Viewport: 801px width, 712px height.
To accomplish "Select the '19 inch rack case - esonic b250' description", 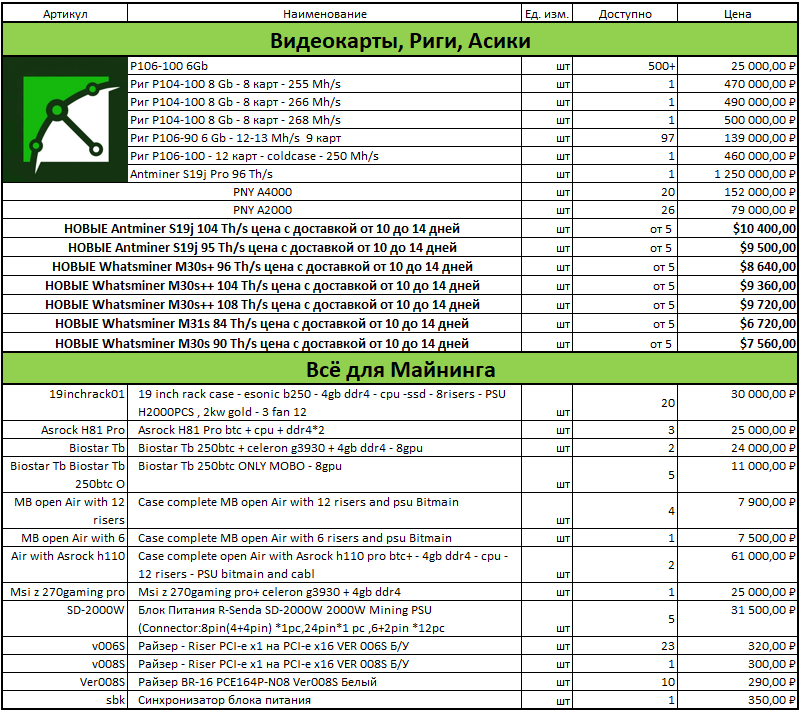I will pyautogui.click(x=324, y=402).
